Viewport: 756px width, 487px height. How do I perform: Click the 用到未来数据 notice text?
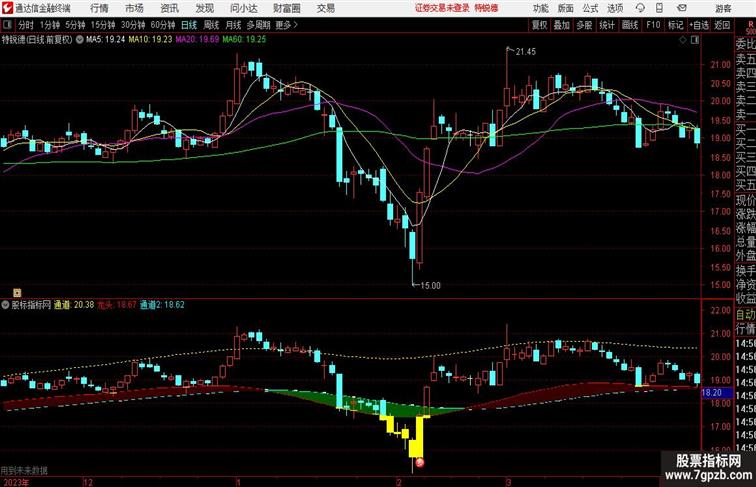tap(24, 471)
